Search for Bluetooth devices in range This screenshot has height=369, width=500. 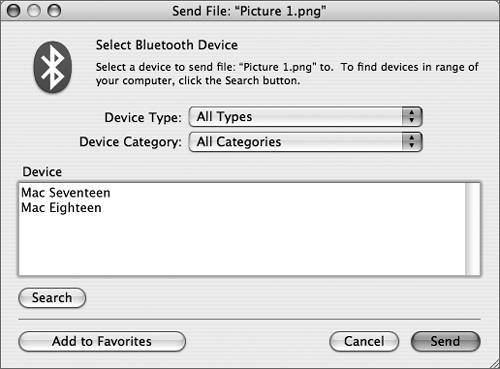[52, 298]
